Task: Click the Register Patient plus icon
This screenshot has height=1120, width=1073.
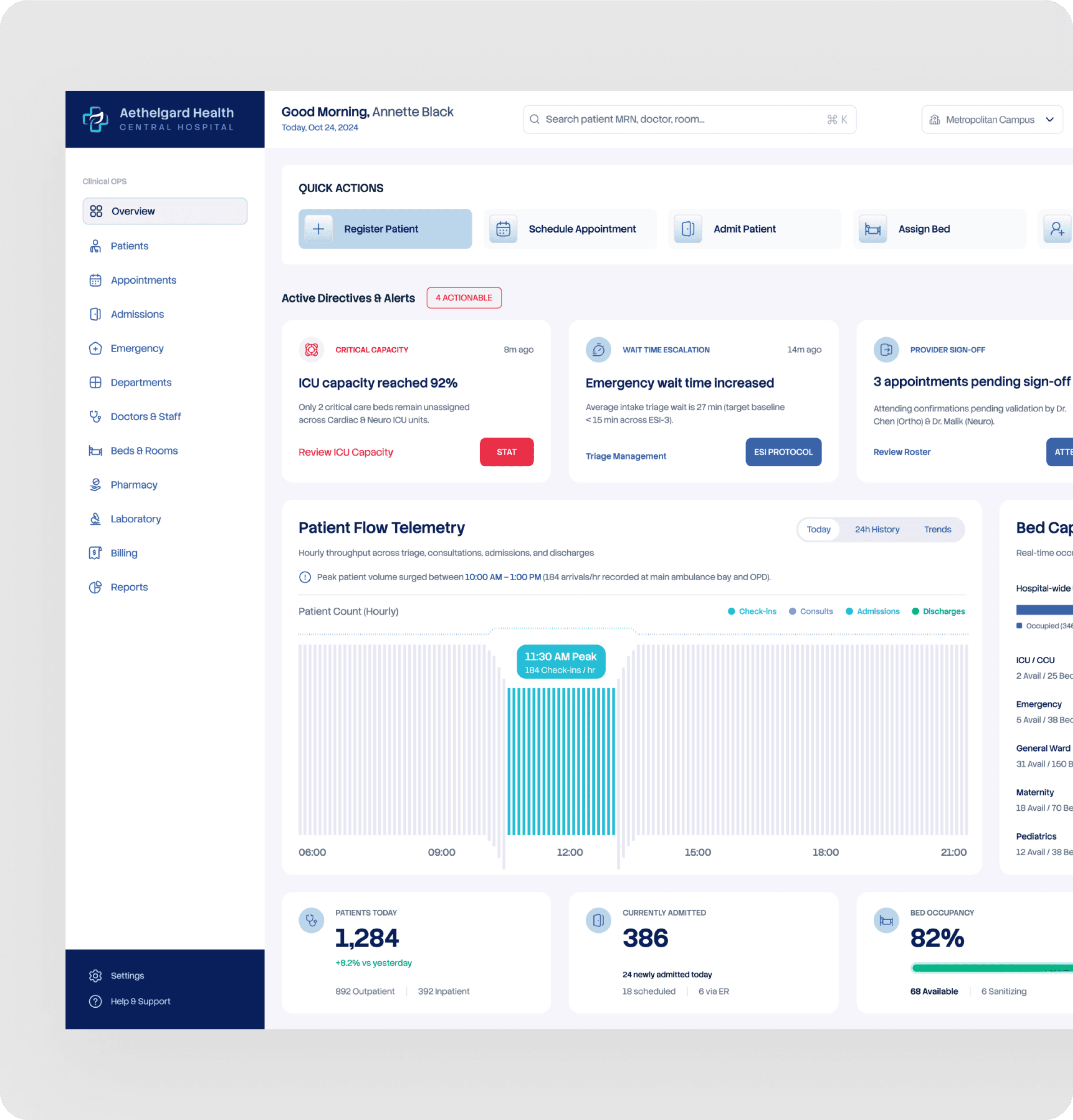Action: coord(319,229)
